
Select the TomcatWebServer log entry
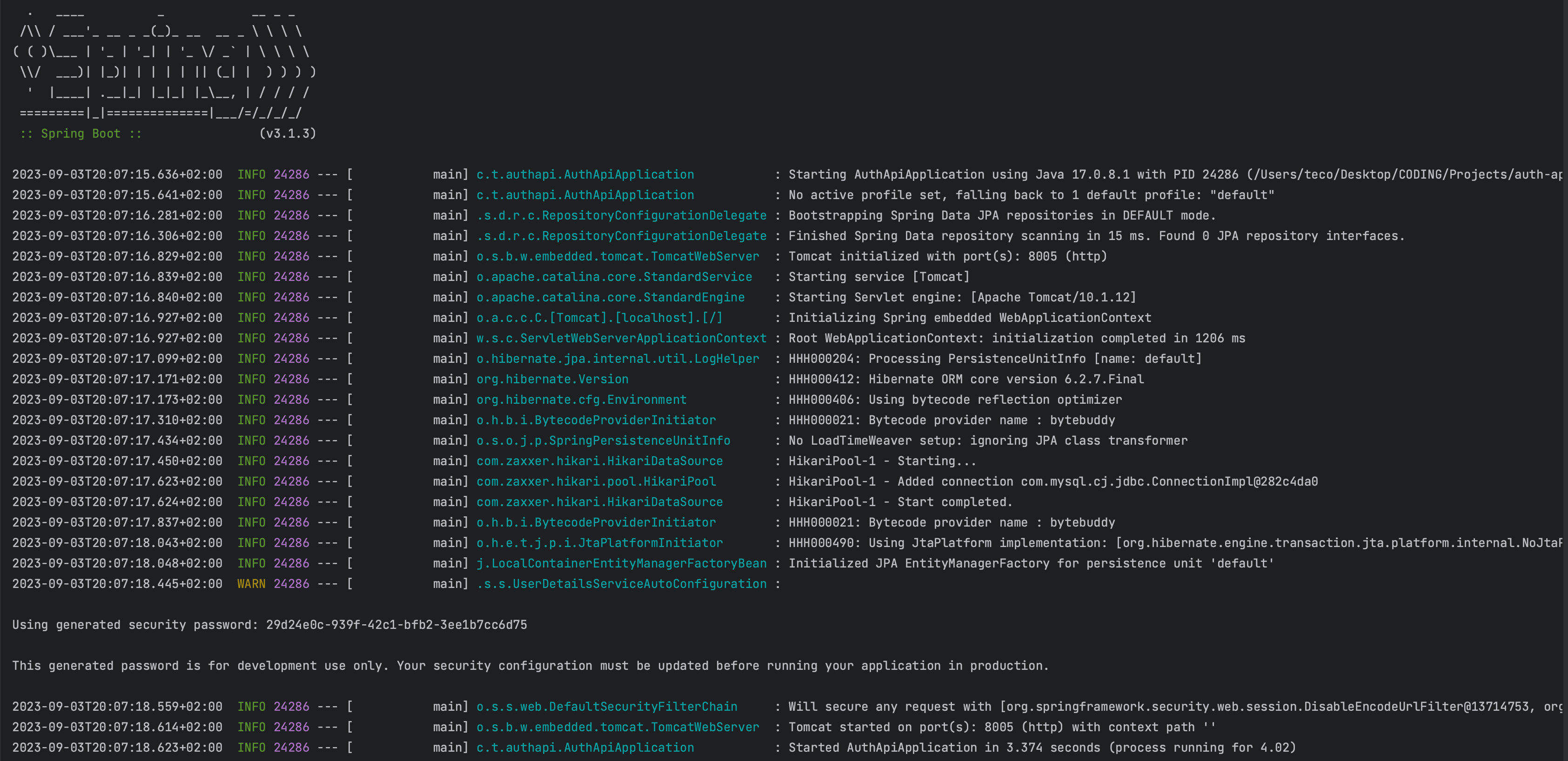pos(617,256)
